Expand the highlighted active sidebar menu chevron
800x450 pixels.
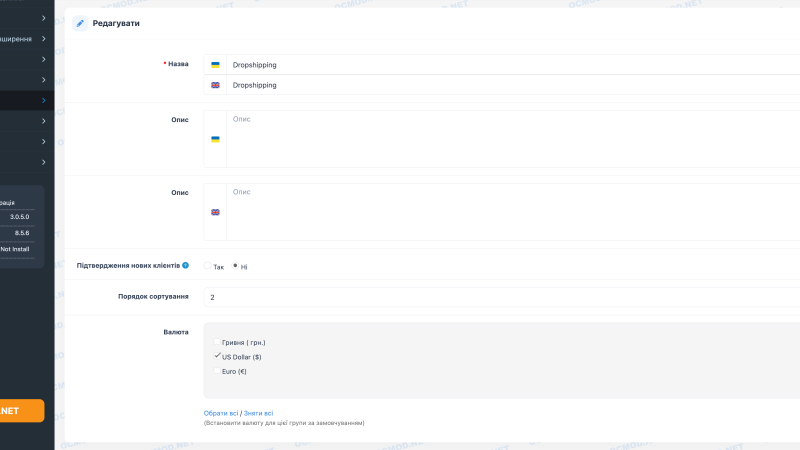click(x=43, y=101)
